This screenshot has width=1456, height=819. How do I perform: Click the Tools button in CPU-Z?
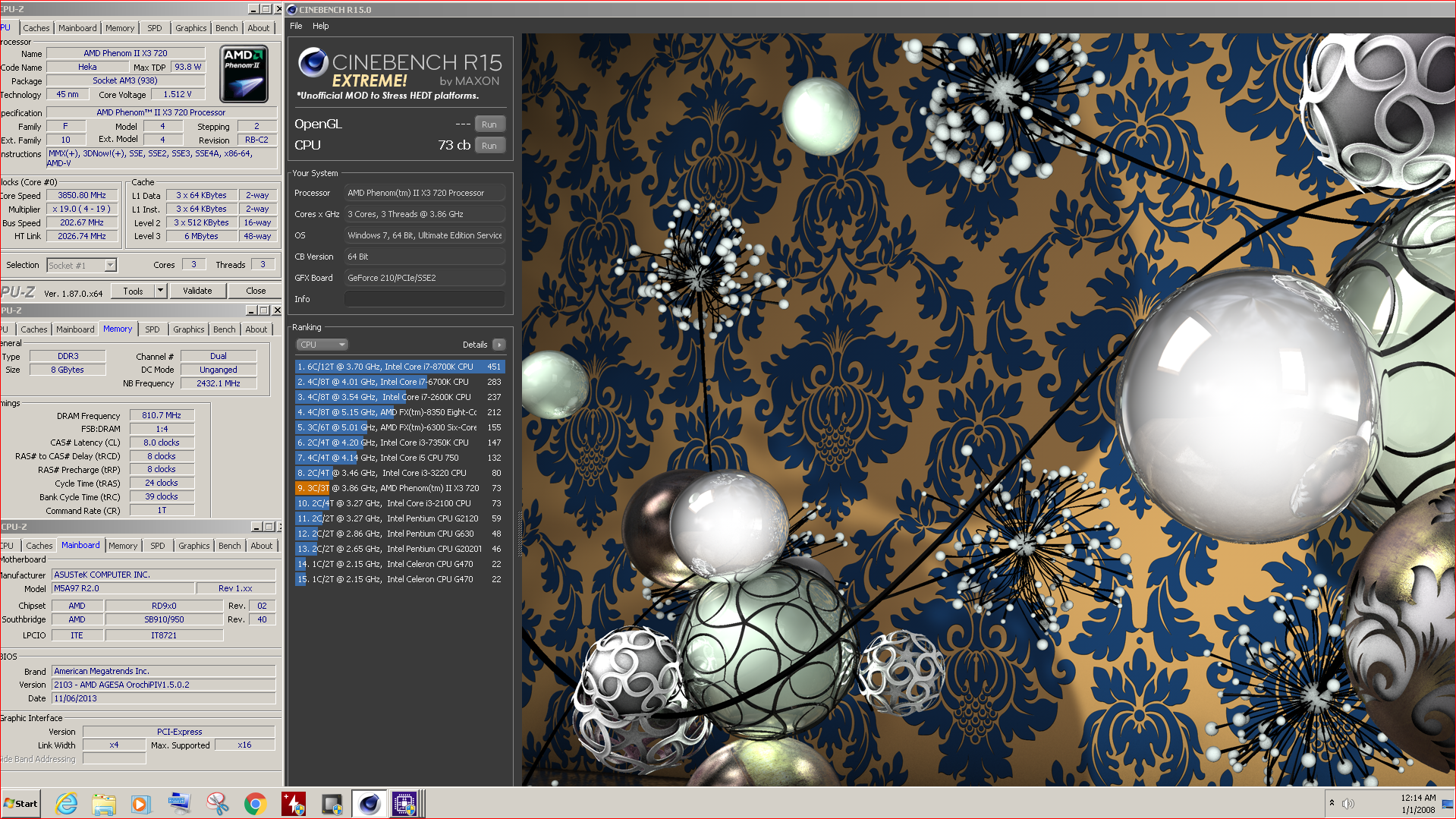coord(133,291)
